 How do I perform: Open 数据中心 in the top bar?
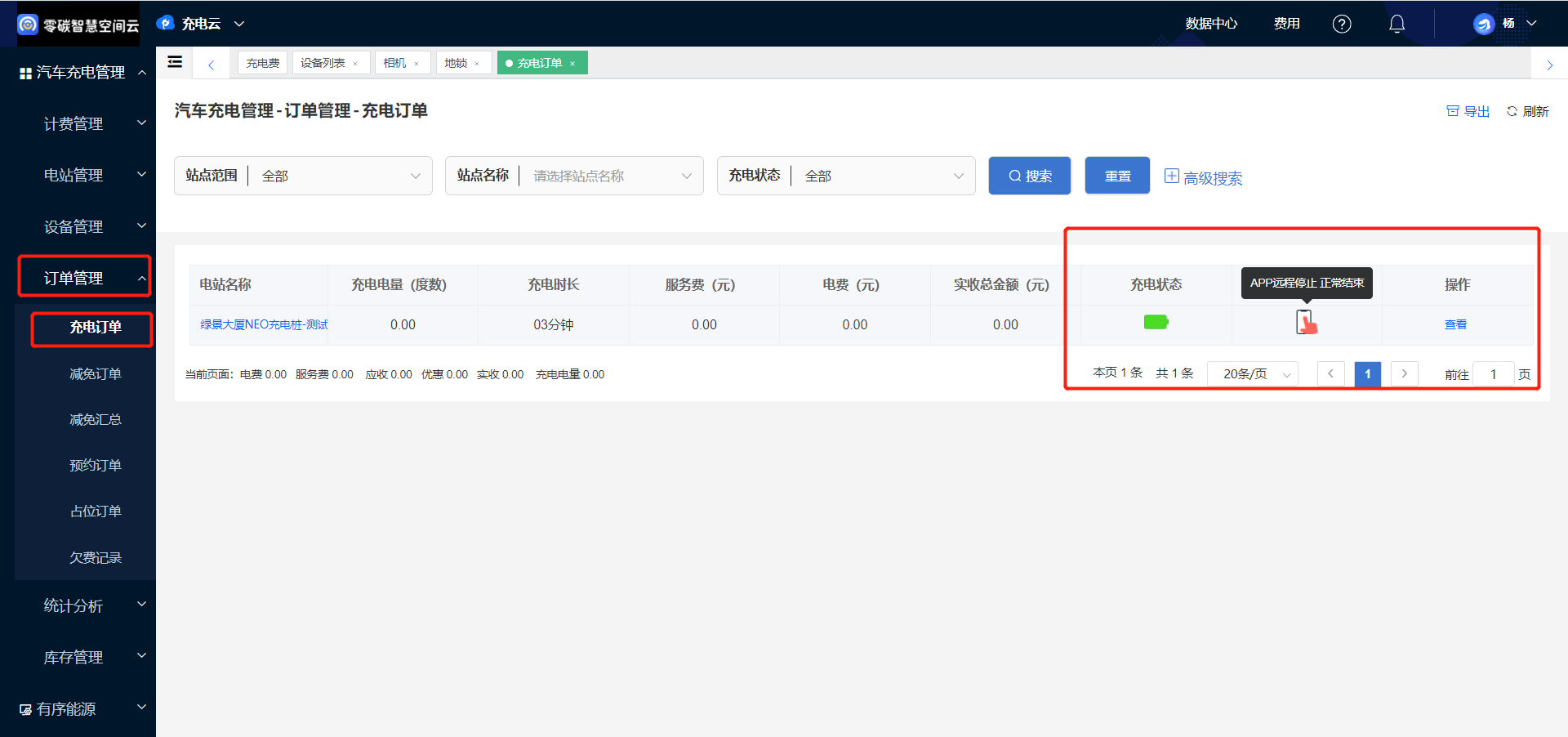pos(1211,24)
